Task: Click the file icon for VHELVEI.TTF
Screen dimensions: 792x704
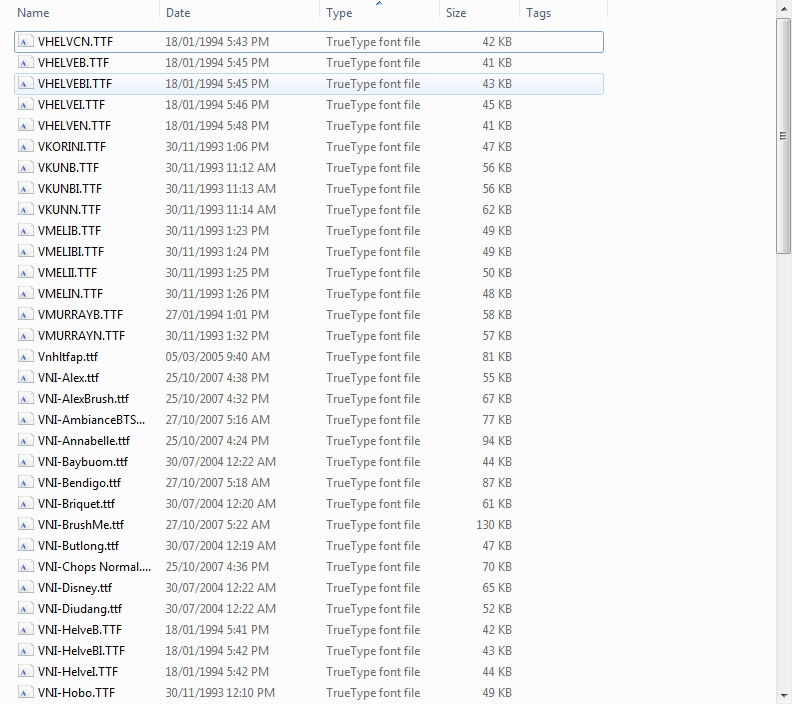Action: 24,105
